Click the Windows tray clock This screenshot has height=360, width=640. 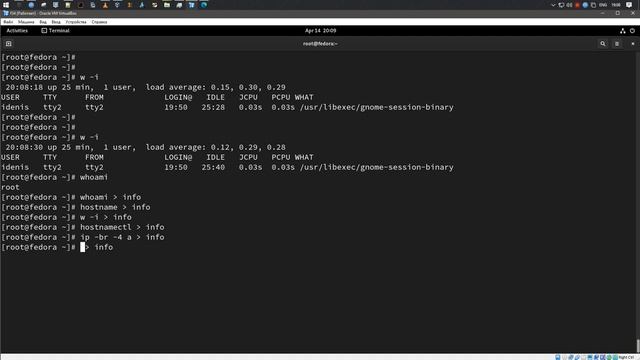pos(616,5)
